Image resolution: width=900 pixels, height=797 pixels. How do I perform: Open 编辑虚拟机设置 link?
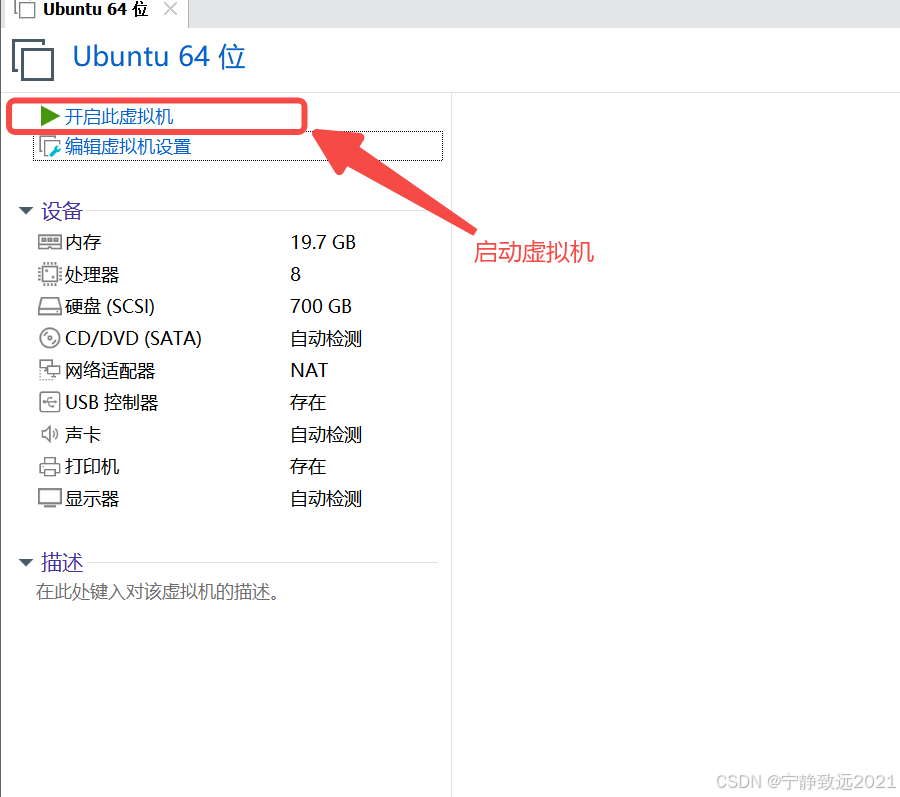click(x=128, y=147)
